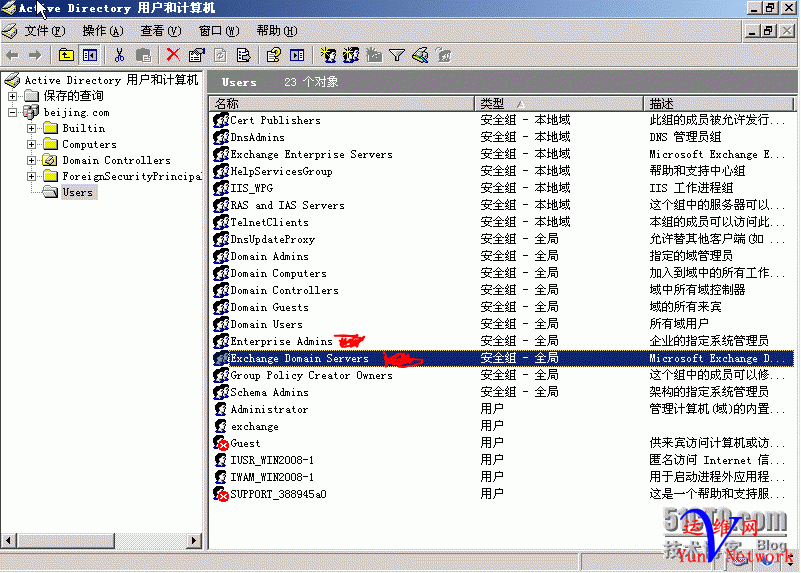Click the Cert Publishers group icon
Viewport: 801px width, 573px height.
tap(221, 120)
